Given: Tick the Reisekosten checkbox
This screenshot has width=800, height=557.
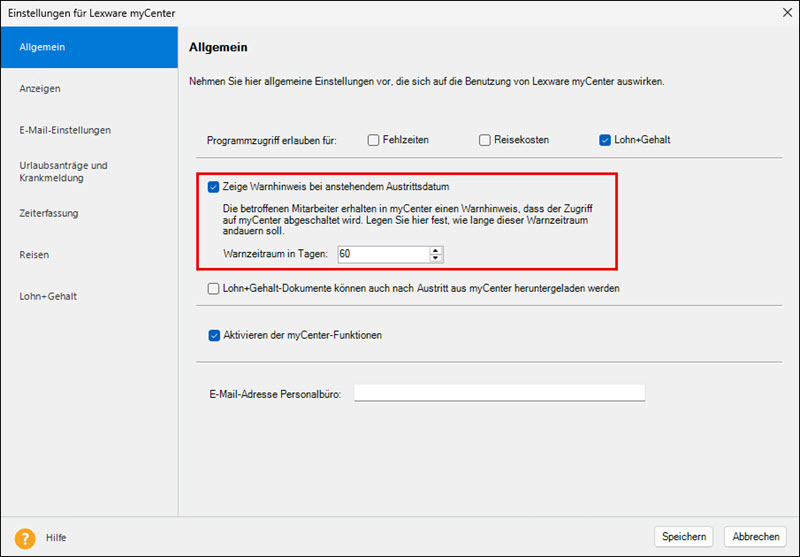Looking at the screenshot, I should point(485,140).
